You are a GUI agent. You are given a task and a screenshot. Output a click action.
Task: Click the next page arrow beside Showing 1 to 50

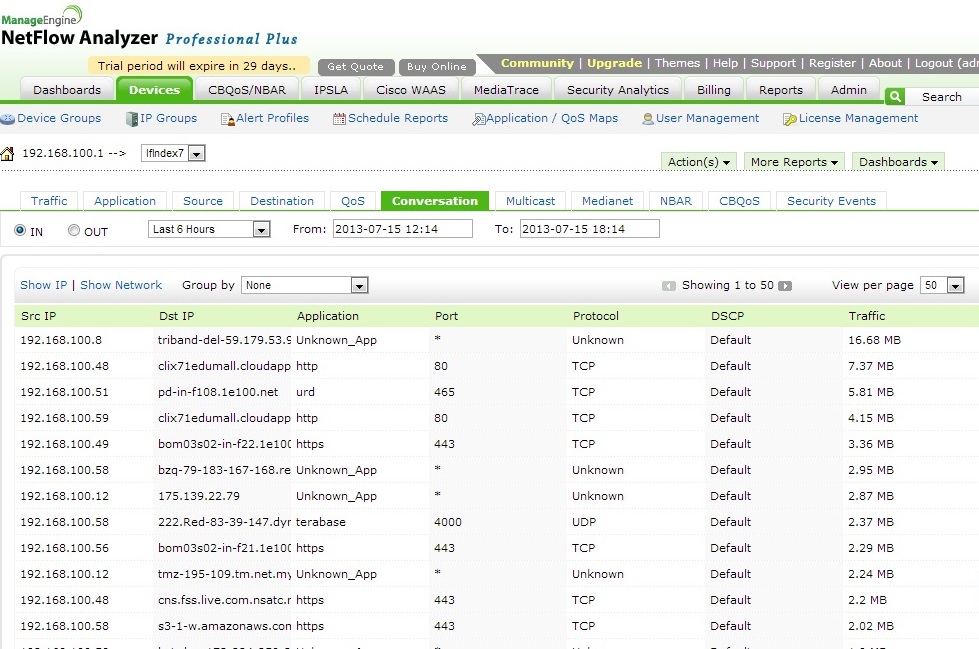(x=785, y=285)
